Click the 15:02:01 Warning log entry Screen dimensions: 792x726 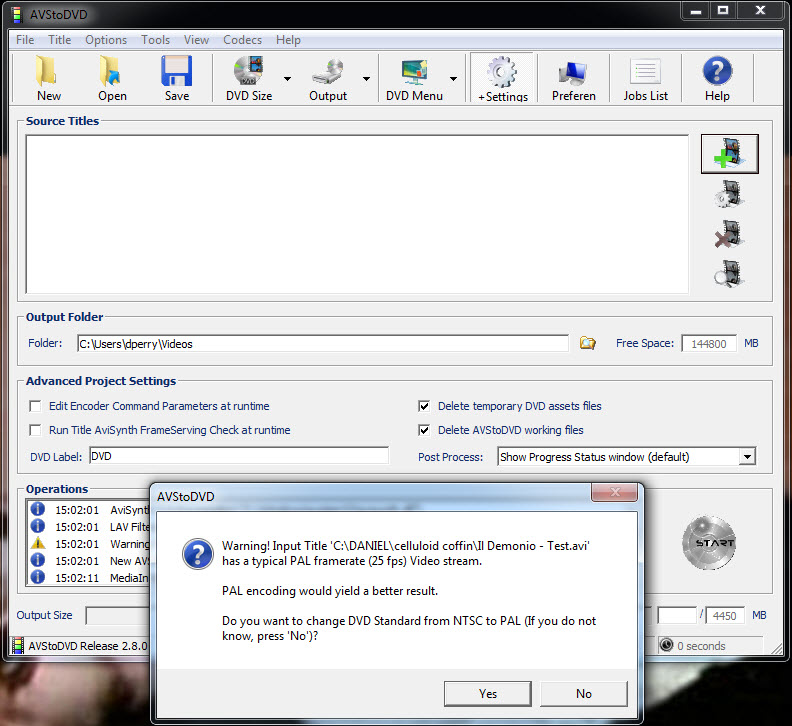[90, 544]
